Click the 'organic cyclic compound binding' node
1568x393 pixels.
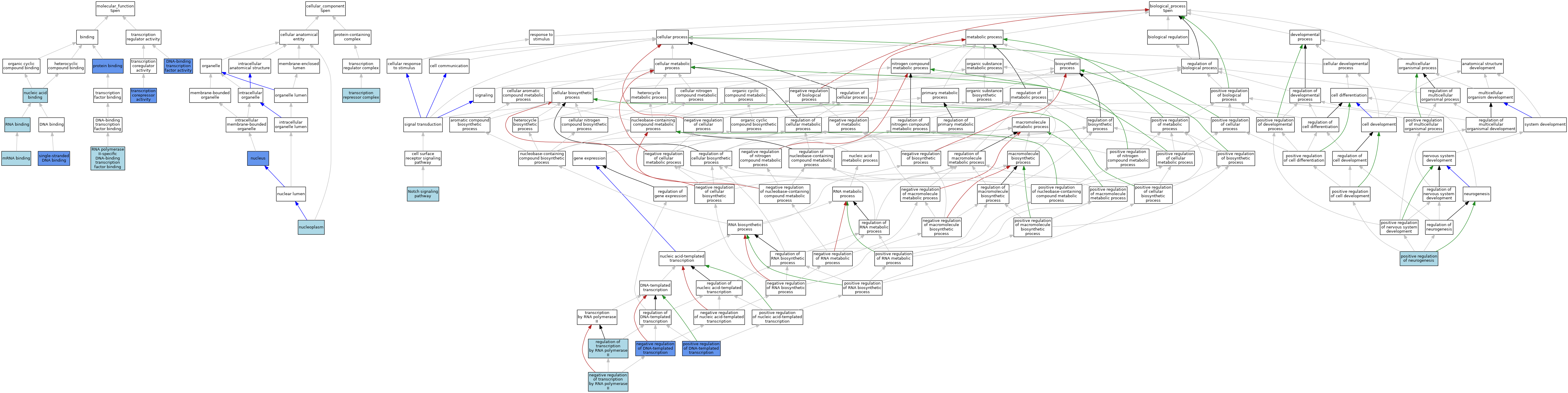tap(21, 66)
